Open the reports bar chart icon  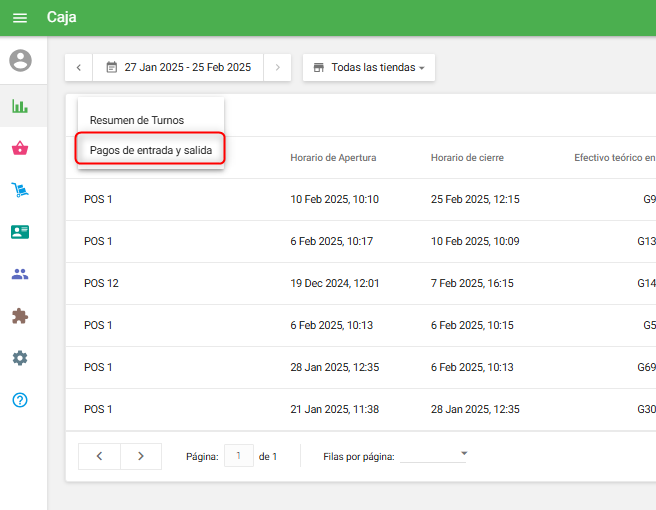(20, 106)
